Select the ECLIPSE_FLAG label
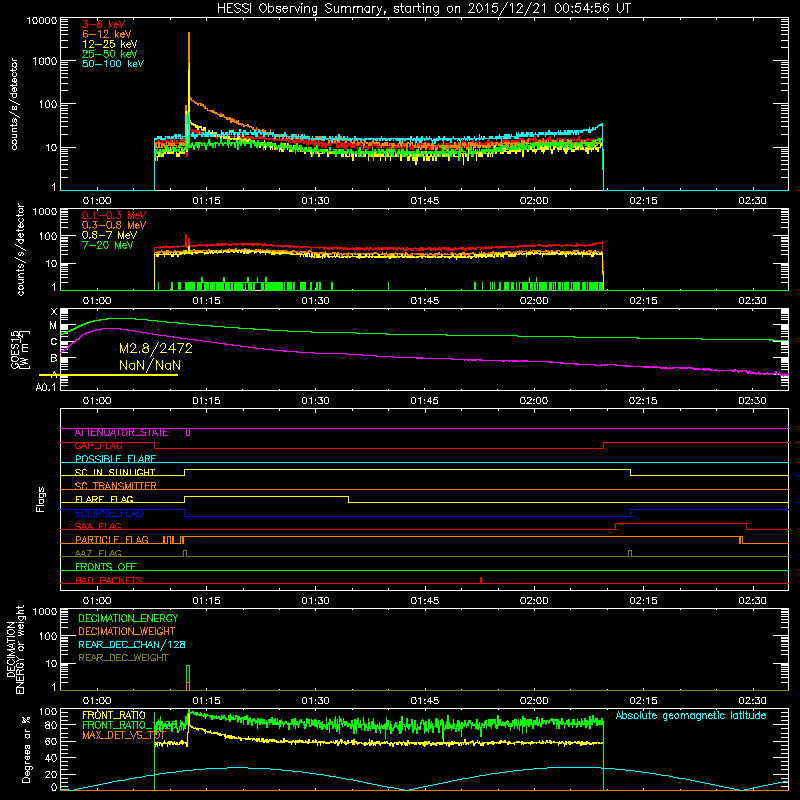The height and width of the screenshot is (800, 800). 109,513
